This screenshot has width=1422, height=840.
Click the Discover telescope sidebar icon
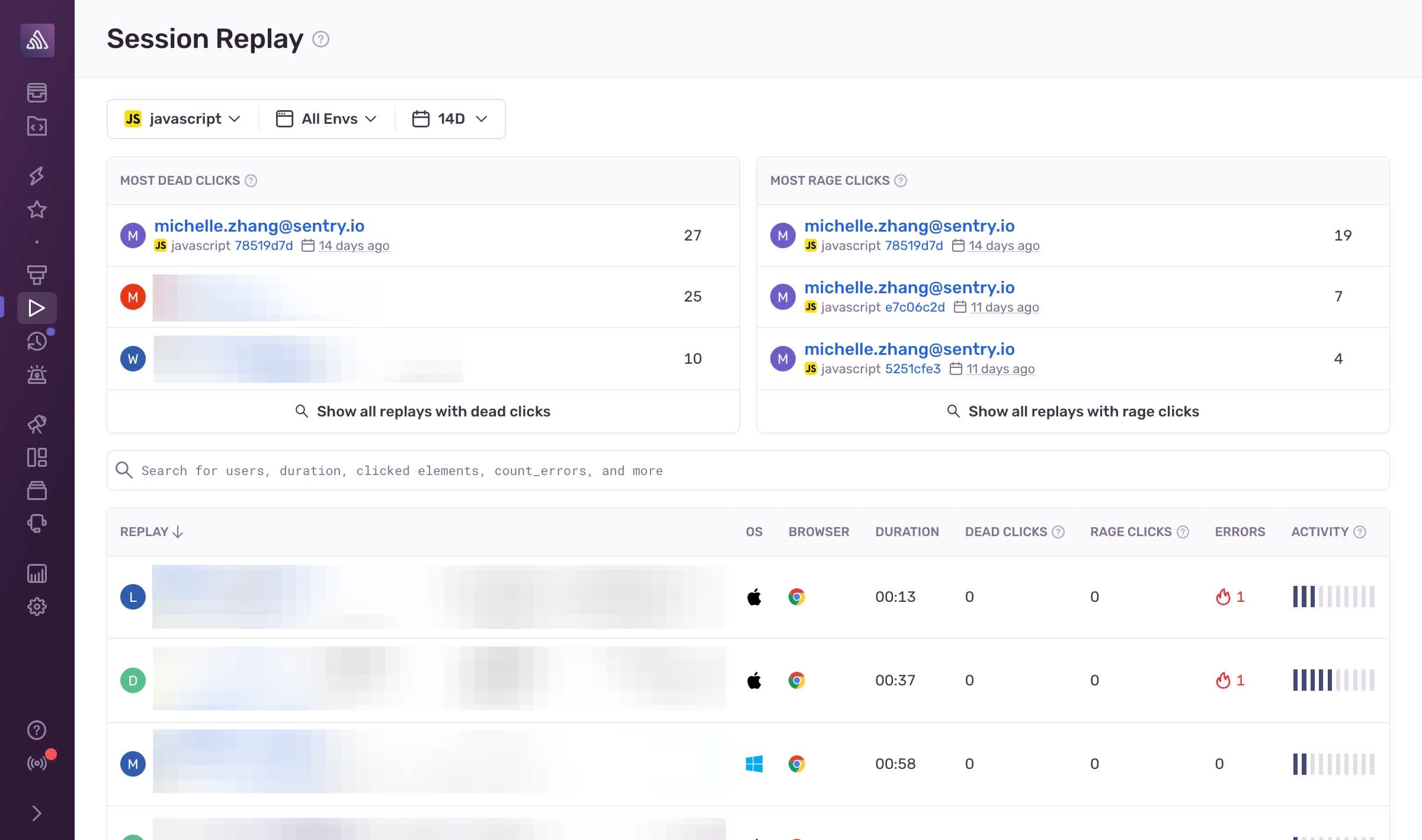pyautogui.click(x=37, y=424)
